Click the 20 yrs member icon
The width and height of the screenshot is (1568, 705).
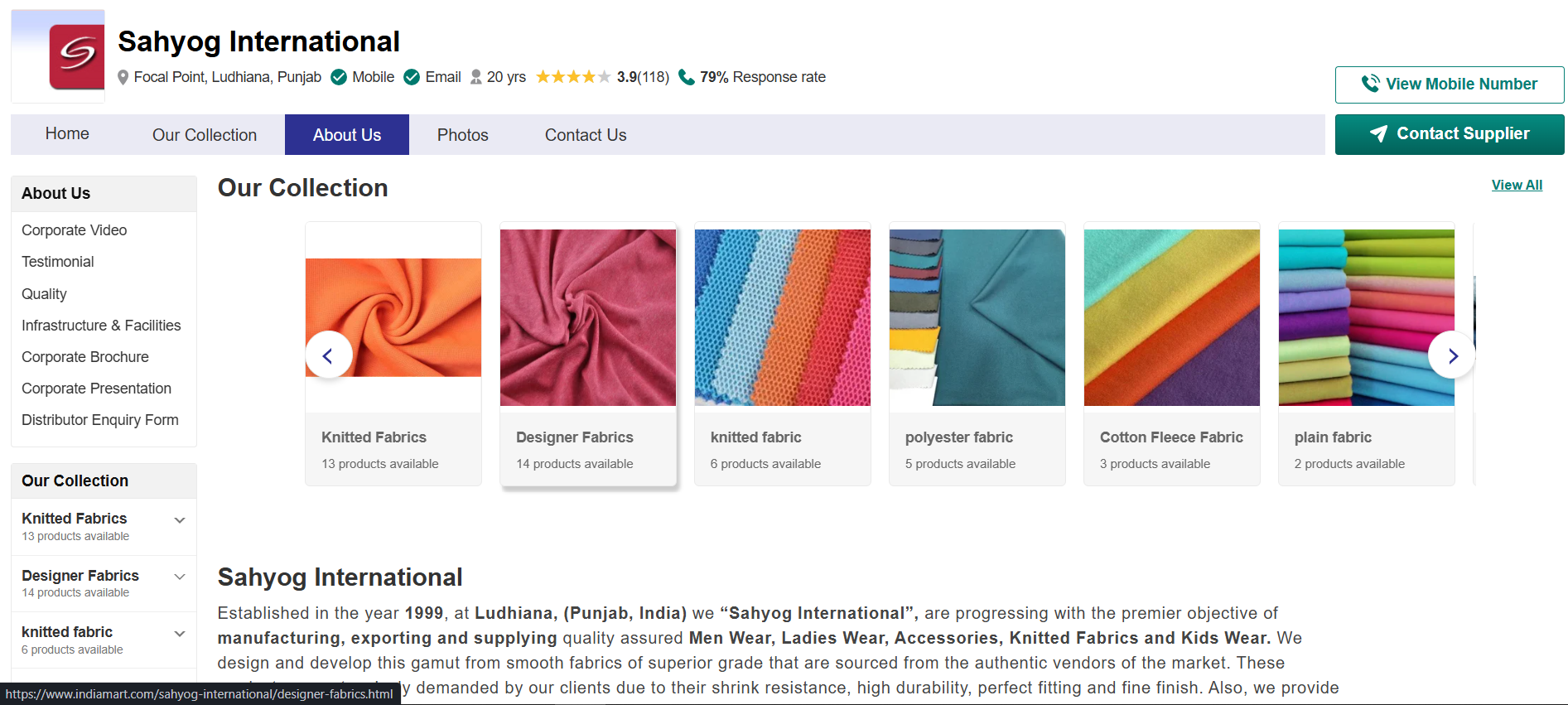(x=476, y=77)
